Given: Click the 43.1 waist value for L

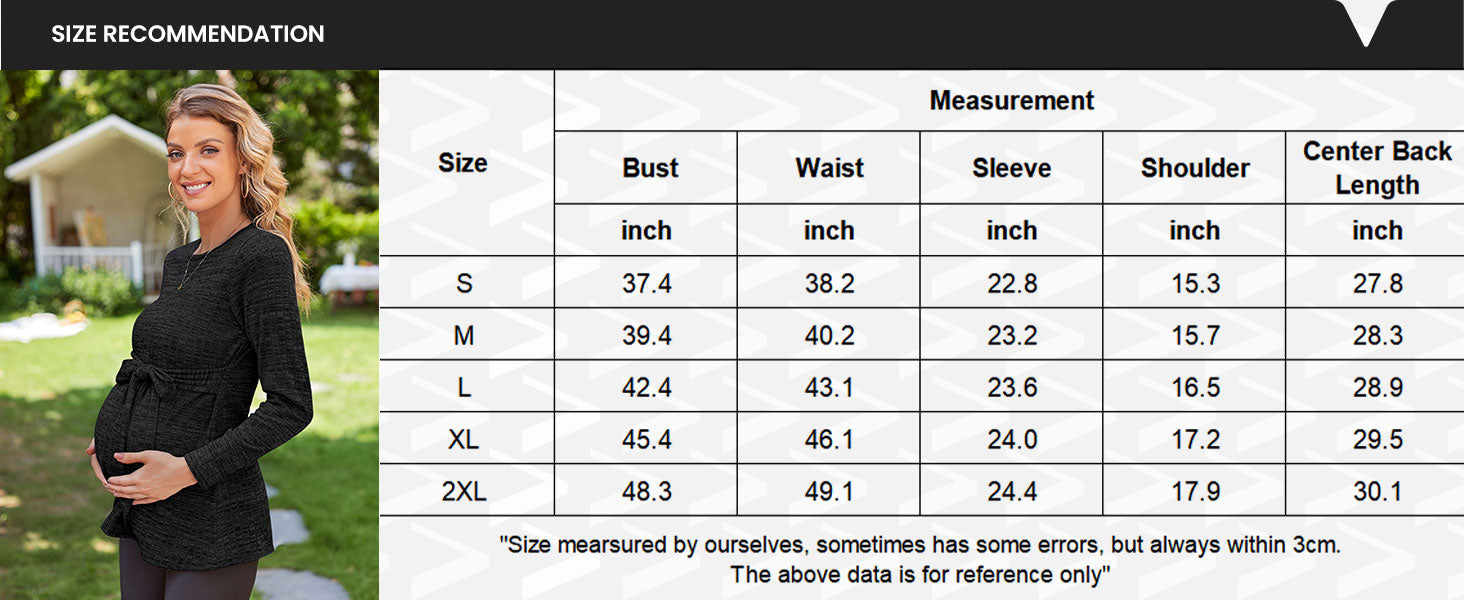Looking at the screenshot, I should (829, 388).
